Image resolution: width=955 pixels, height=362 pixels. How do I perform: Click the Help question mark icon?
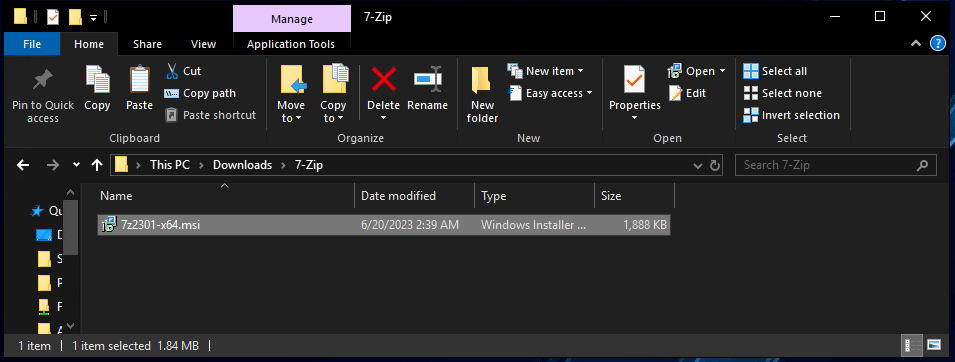[938, 43]
